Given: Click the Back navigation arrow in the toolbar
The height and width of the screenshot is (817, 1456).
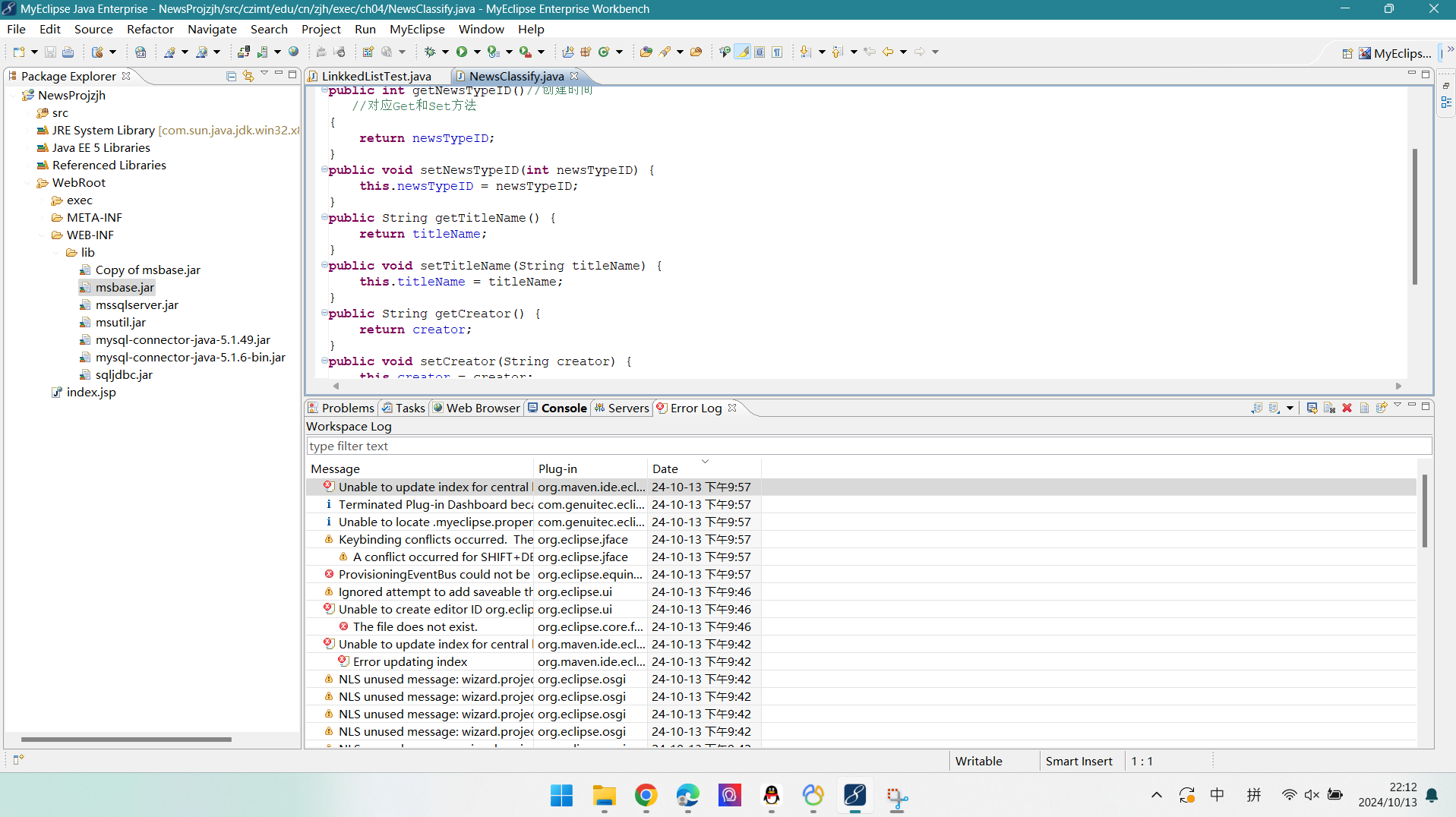Looking at the screenshot, I should coord(887,52).
